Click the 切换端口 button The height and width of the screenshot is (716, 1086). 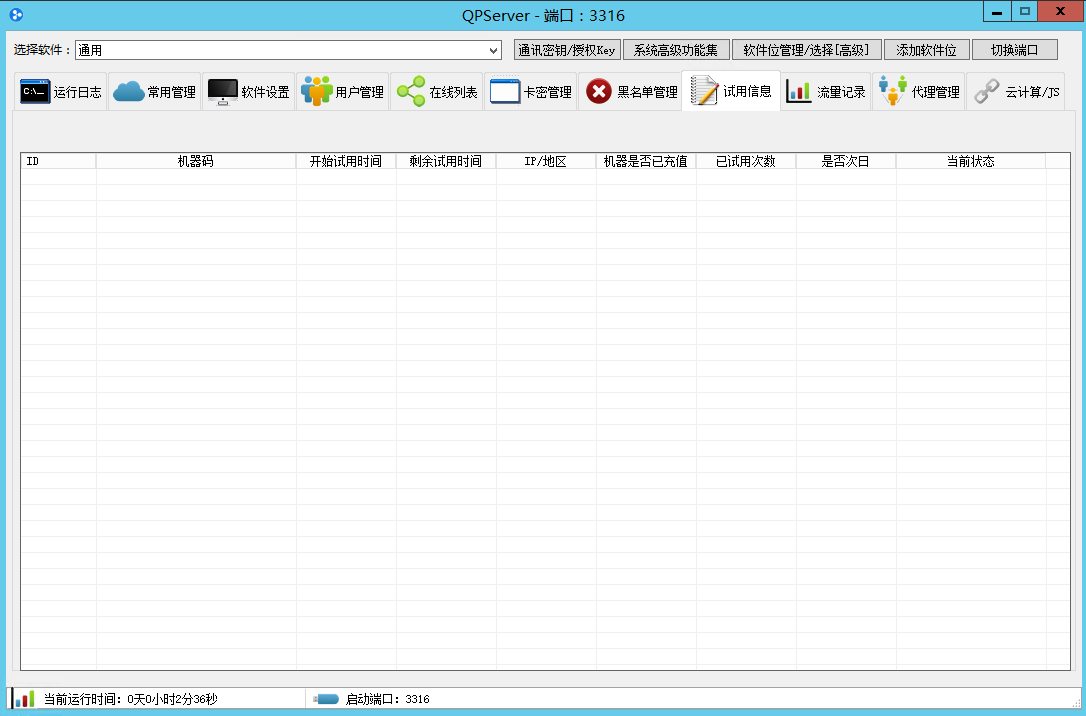click(x=1014, y=50)
